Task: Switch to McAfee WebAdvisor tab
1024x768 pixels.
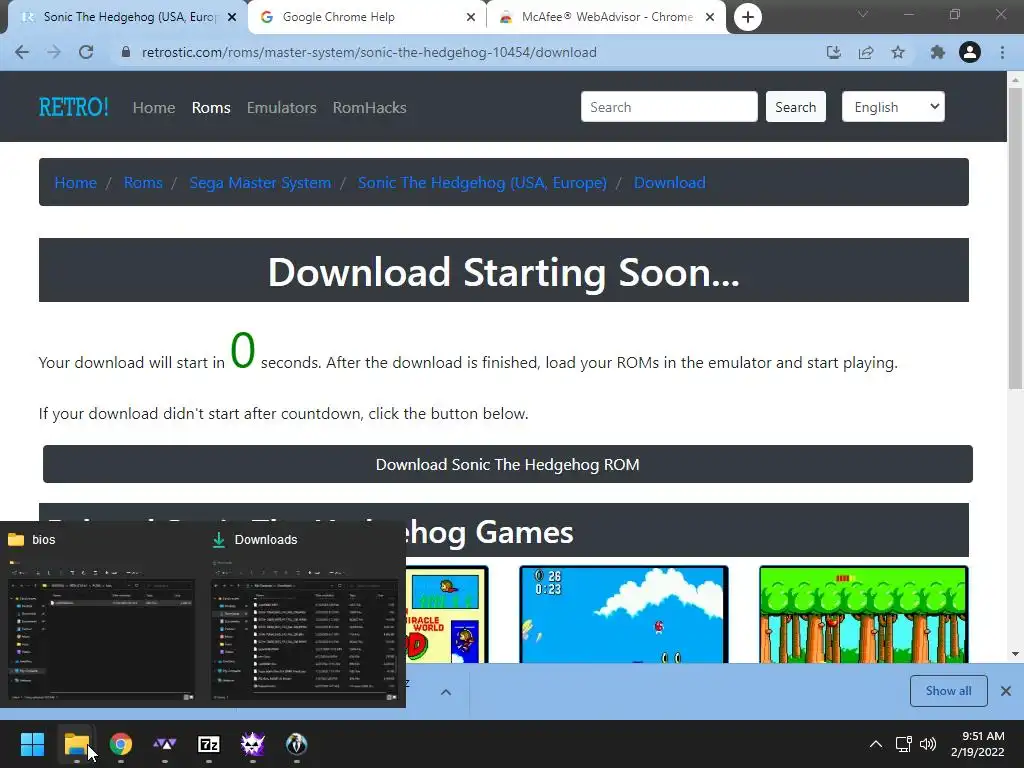Action: (x=606, y=17)
